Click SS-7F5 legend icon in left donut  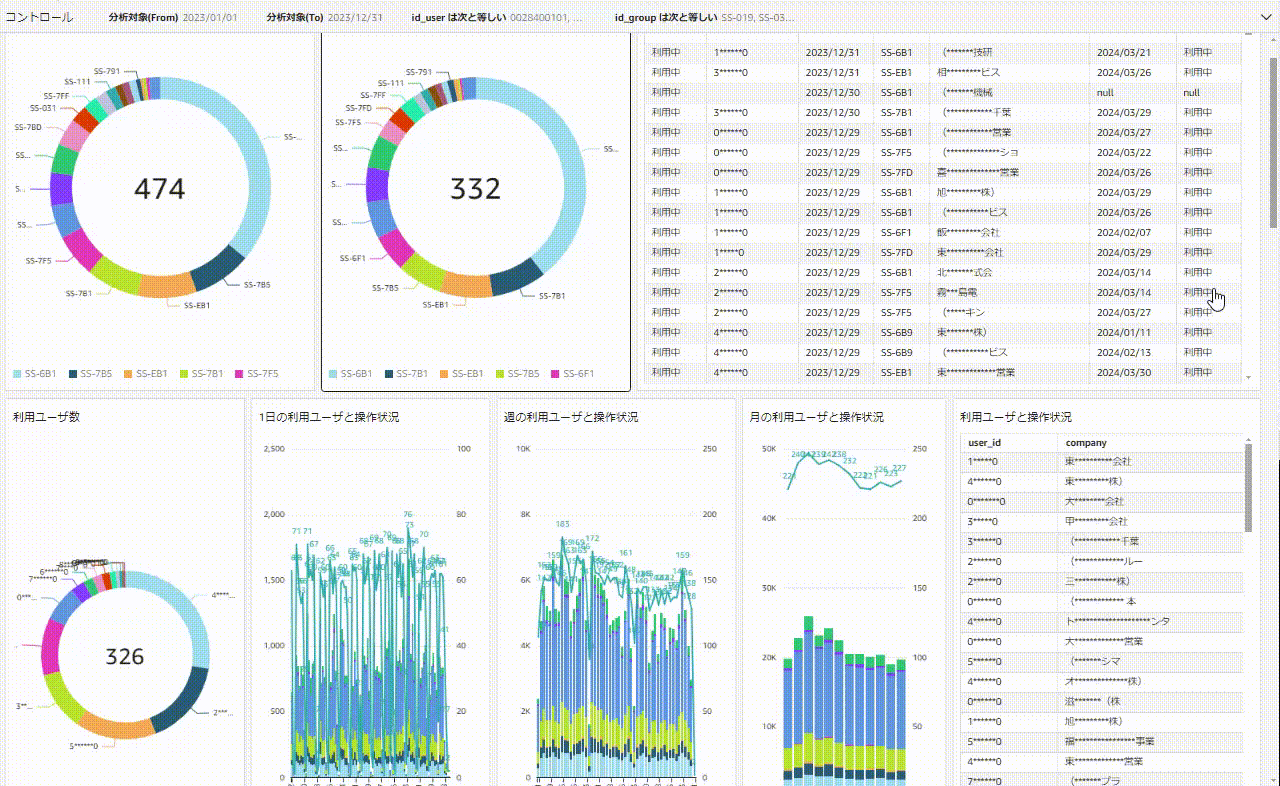pos(239,374)
